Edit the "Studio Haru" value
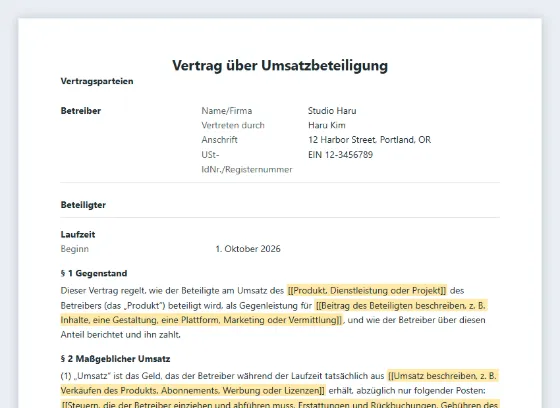This screenshot has width=560, height=408. coord(332,111)
